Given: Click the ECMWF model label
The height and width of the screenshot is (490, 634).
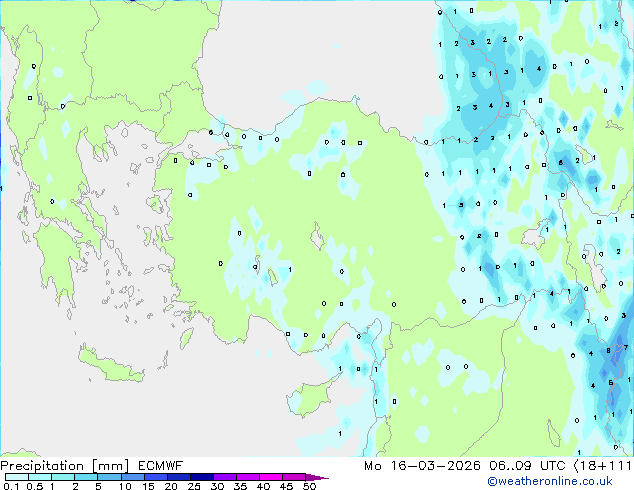Looking at the screenshot, I should (x=161, y=466).
